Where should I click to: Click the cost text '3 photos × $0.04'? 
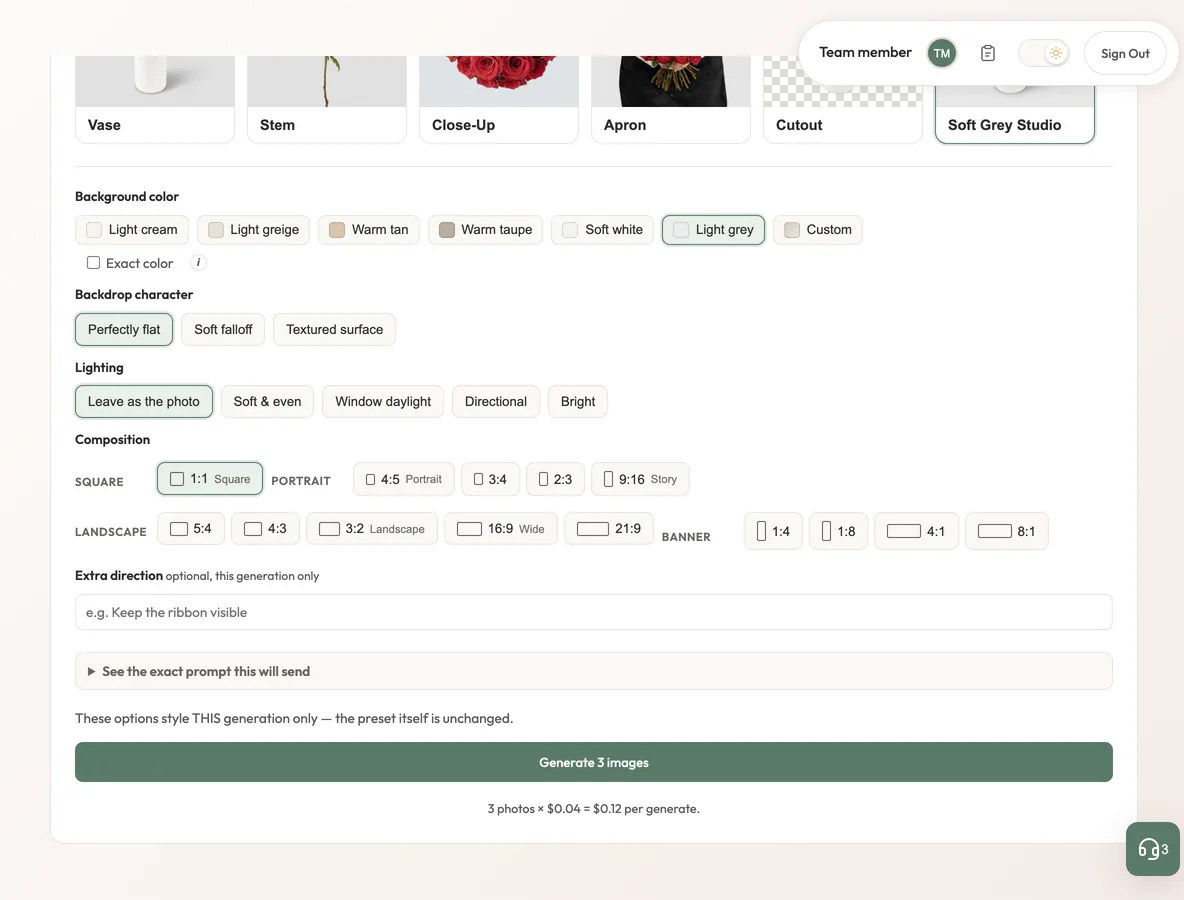click(x=534, y=809)
